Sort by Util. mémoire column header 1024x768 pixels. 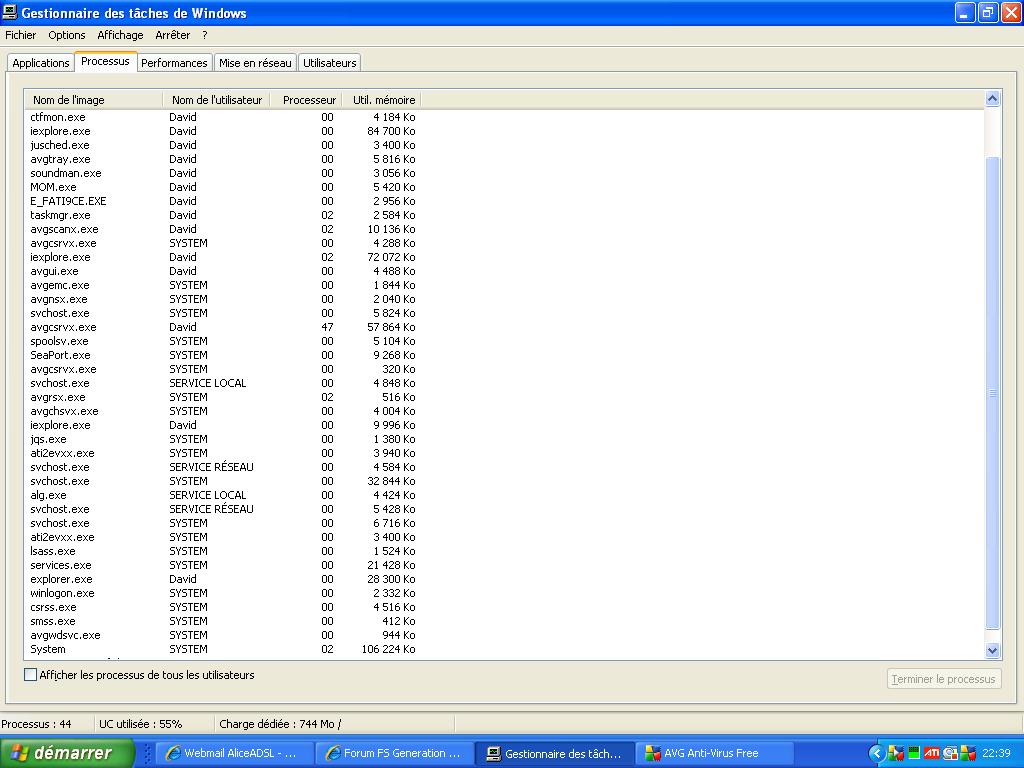click(x=381, y=100)
